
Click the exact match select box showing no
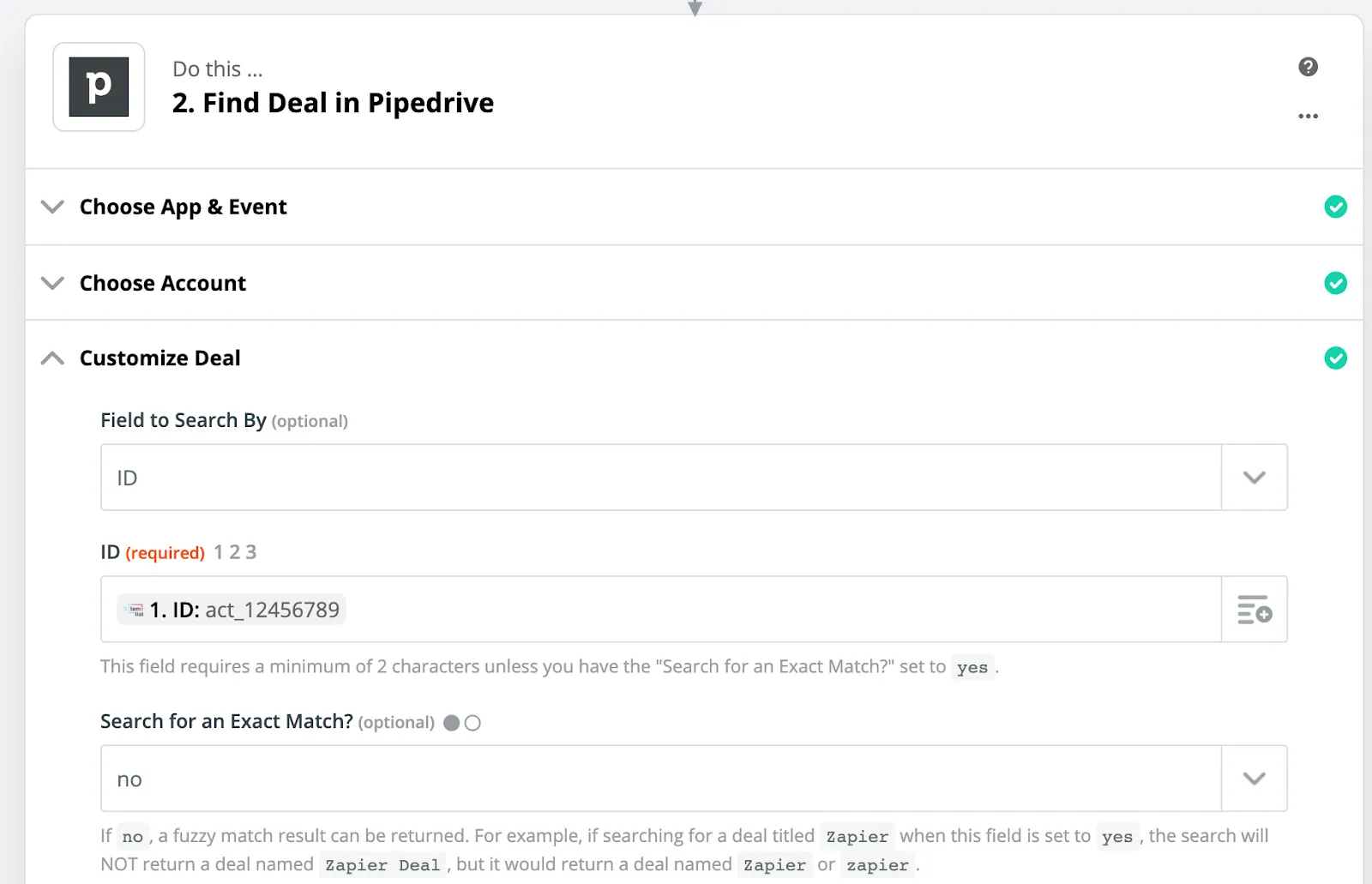661,779
